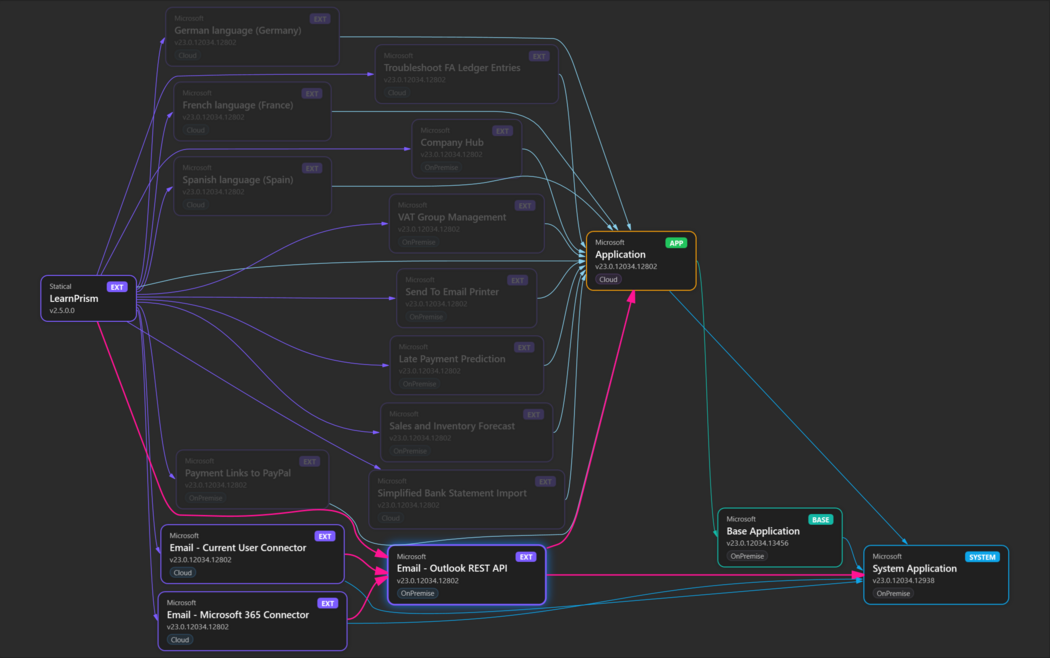
Task: Click version v2.5.0.0 text on LearnPrism
Action: tap(62, 311)
